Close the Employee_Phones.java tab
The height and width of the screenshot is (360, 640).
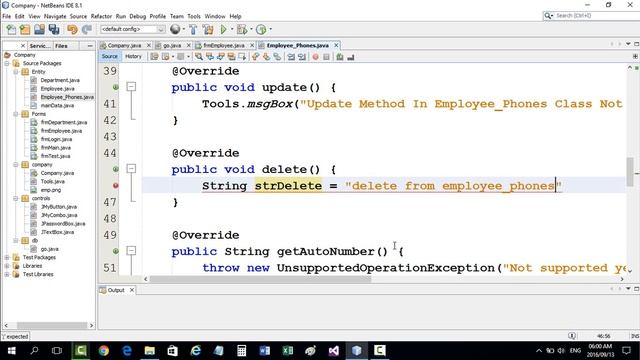tap(336, 45)
